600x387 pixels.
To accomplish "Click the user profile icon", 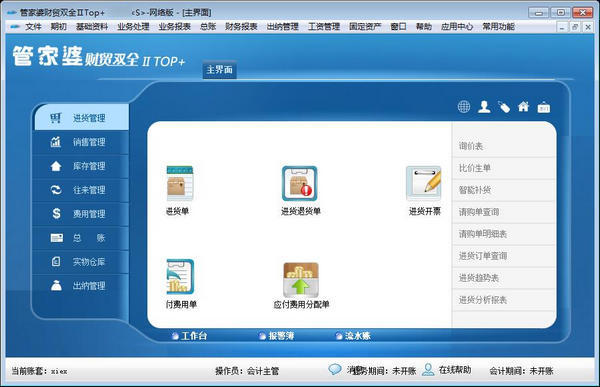I will tap(484, 106).
